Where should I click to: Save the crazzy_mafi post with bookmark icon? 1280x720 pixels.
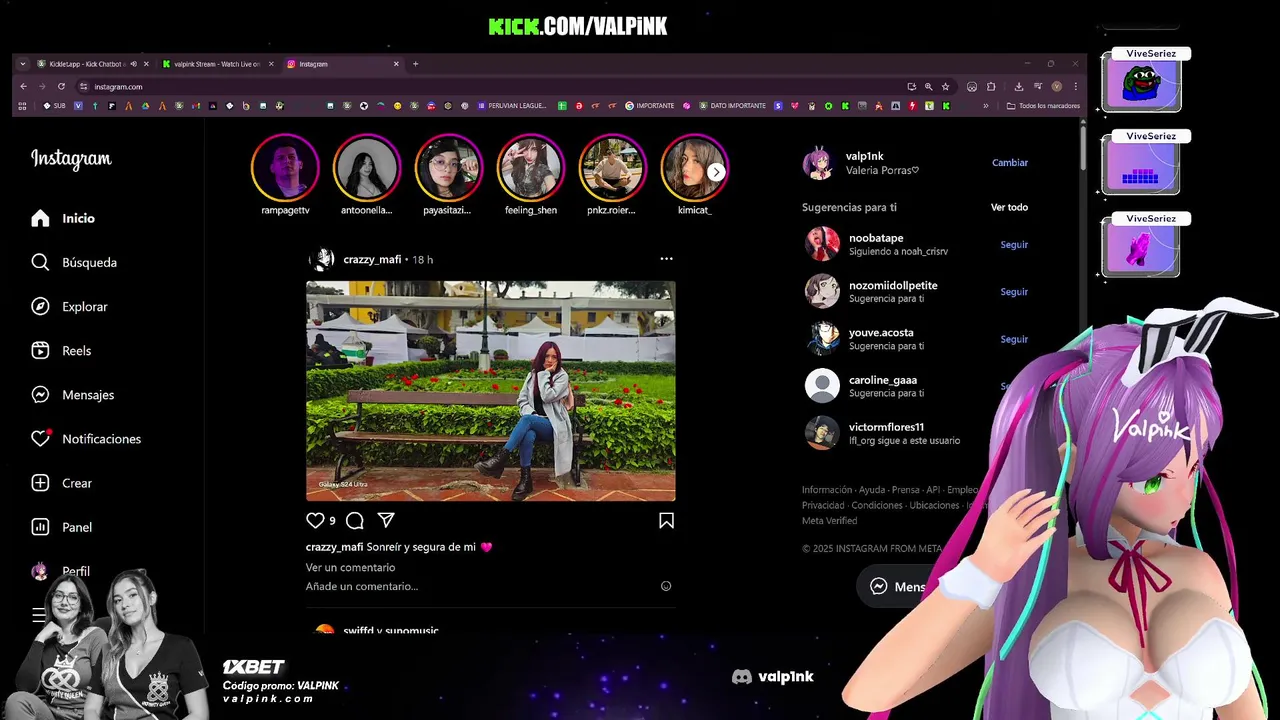point(666,520)
